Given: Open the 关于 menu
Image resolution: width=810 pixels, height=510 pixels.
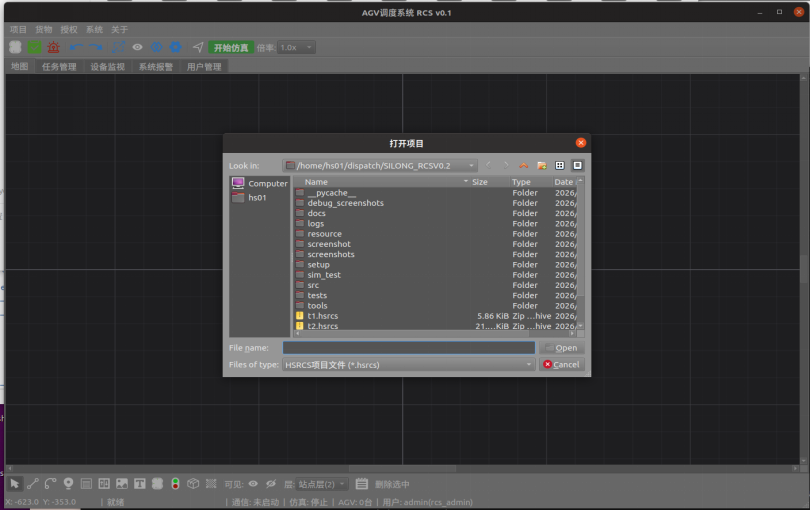Looking at the screenshot, I should [119, 29].
